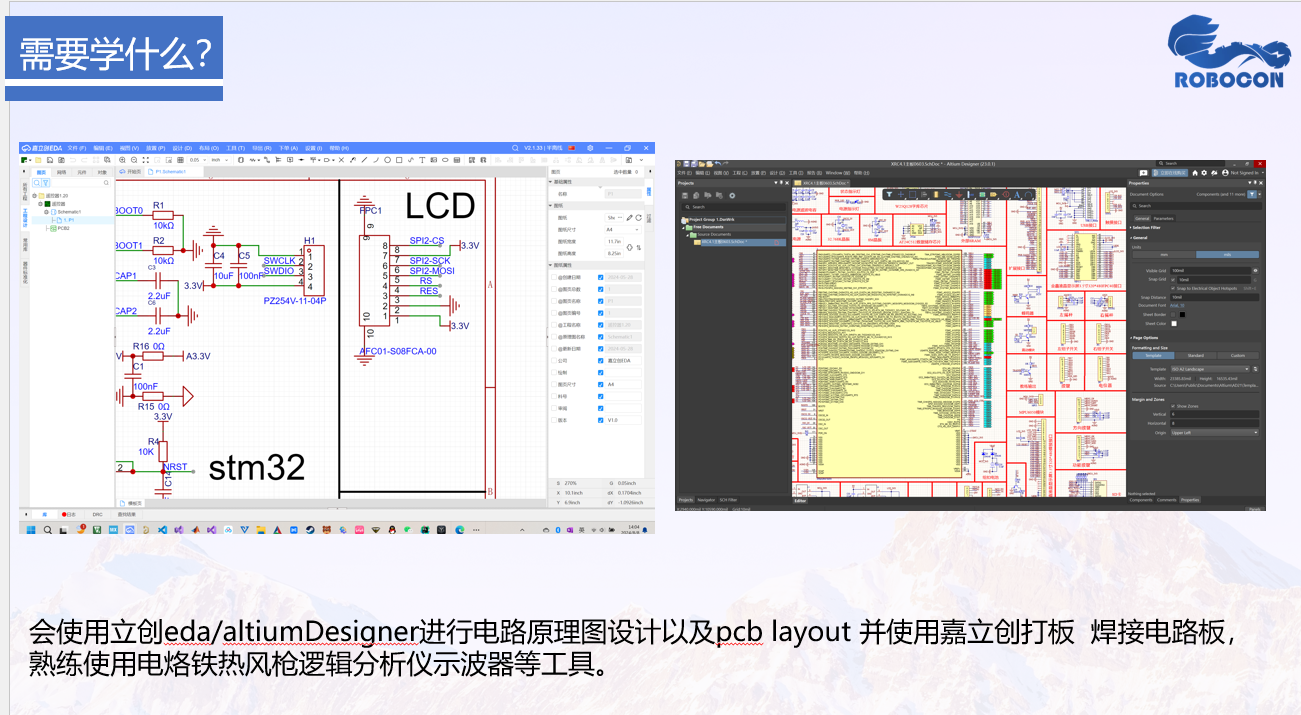
Task: Open Window menu in Altium menu bar
Action: 838,173
